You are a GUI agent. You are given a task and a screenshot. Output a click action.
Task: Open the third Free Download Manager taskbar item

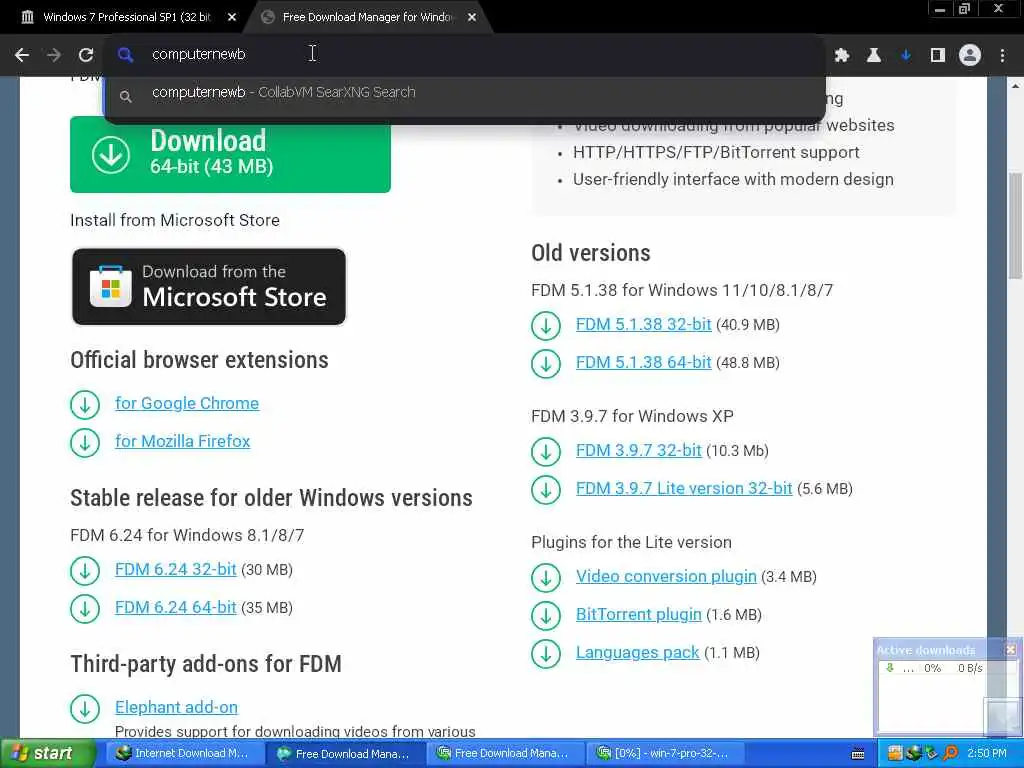coord(504,754)
